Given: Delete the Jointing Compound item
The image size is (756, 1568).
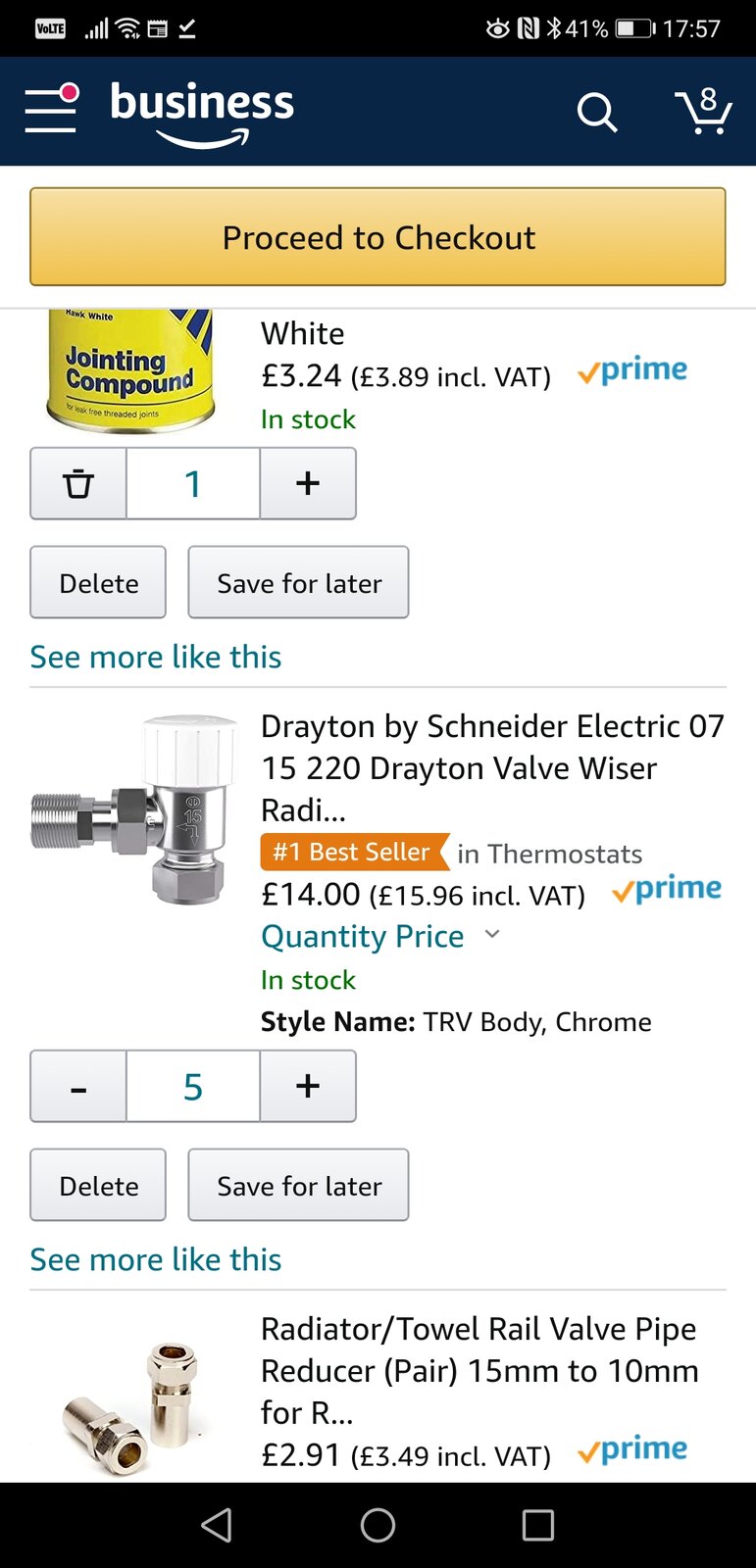Looking at the screenshot, I should pos(98,583).
